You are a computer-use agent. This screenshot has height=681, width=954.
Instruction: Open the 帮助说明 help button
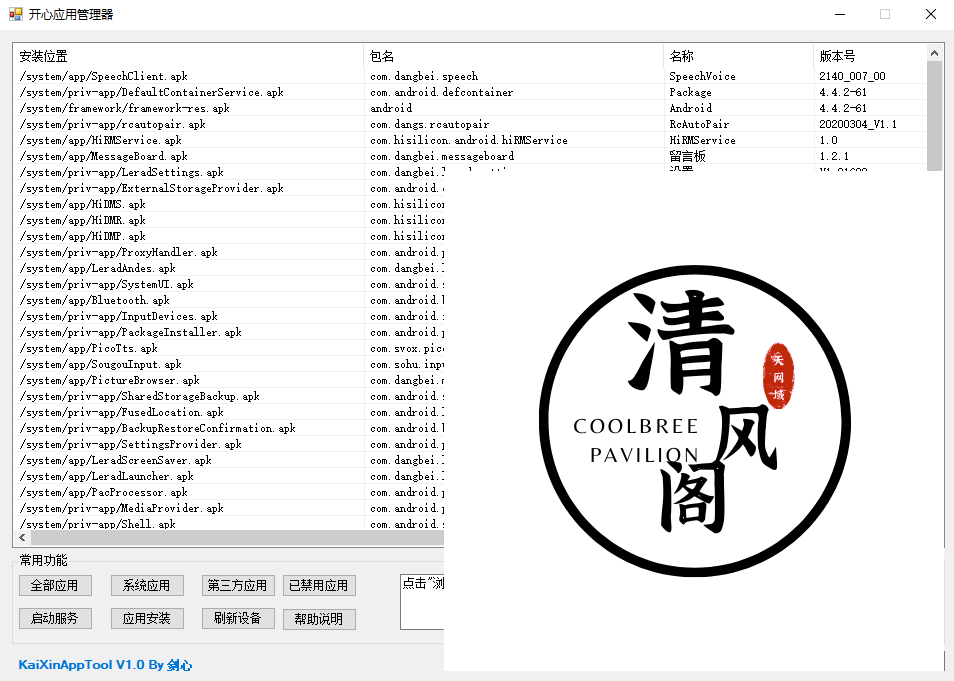[x=319, y=619]
